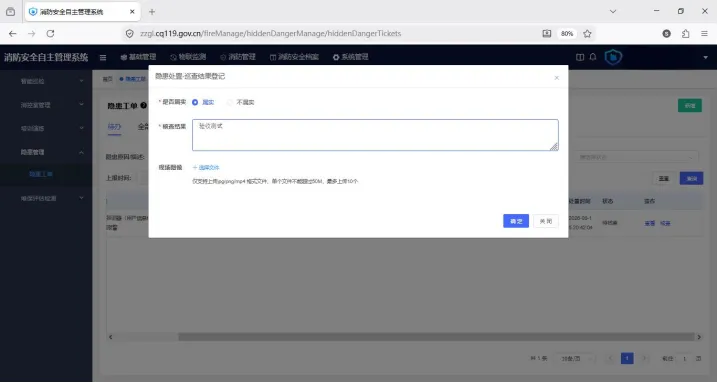
Task: Collapse the 隐患管理 sidebar section
Action: point(46,152)
